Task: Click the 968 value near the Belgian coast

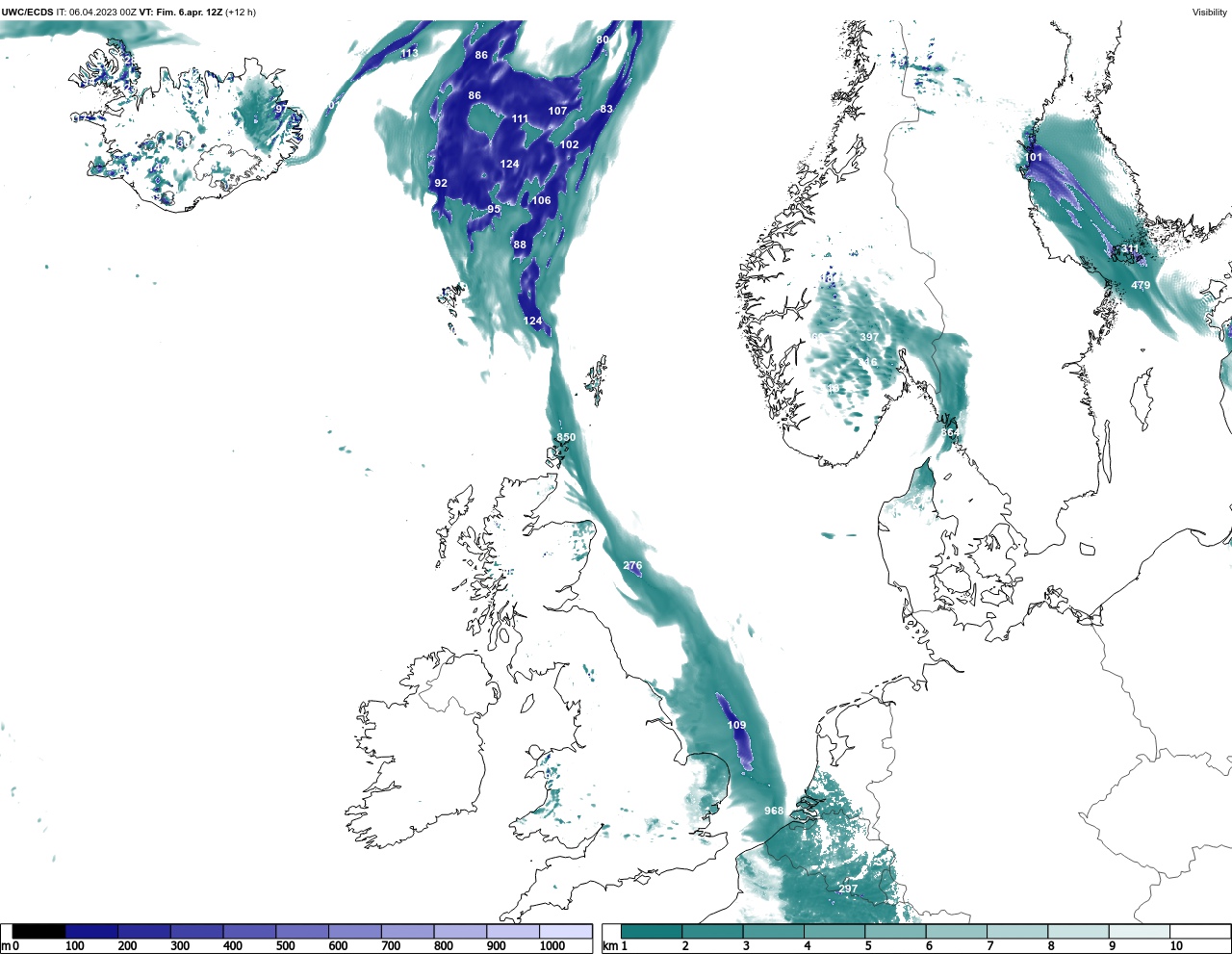Action: [774, 811]
